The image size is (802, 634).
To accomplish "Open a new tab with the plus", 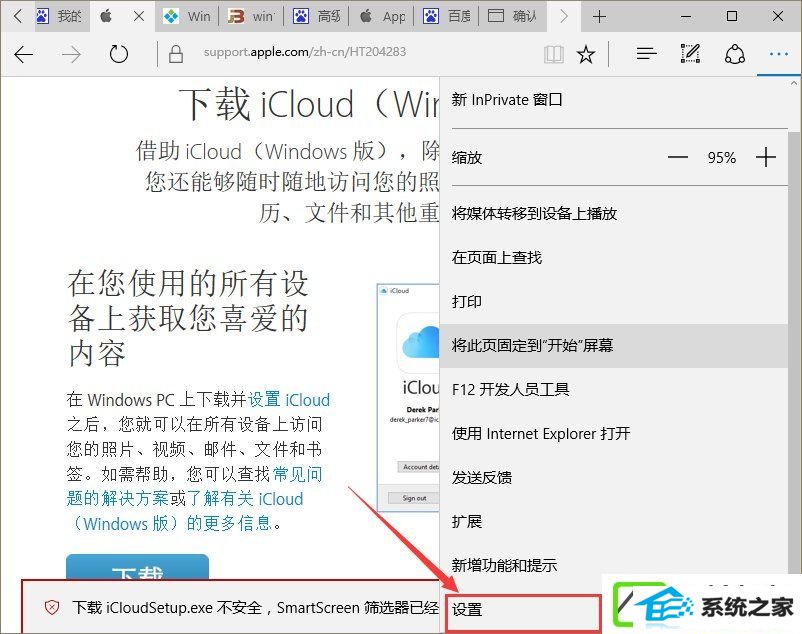I will (599, 16).
